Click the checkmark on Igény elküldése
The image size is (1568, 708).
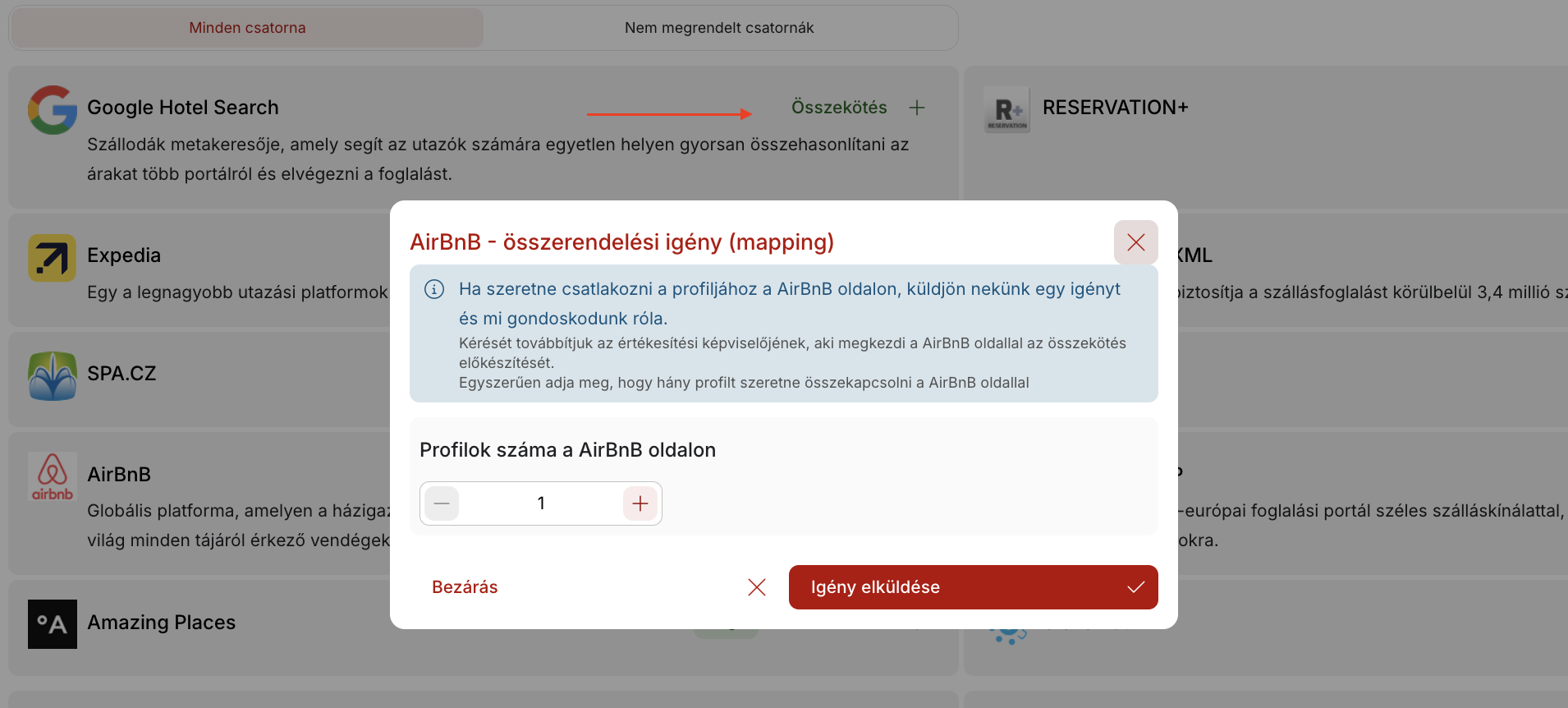[1136, 587]
